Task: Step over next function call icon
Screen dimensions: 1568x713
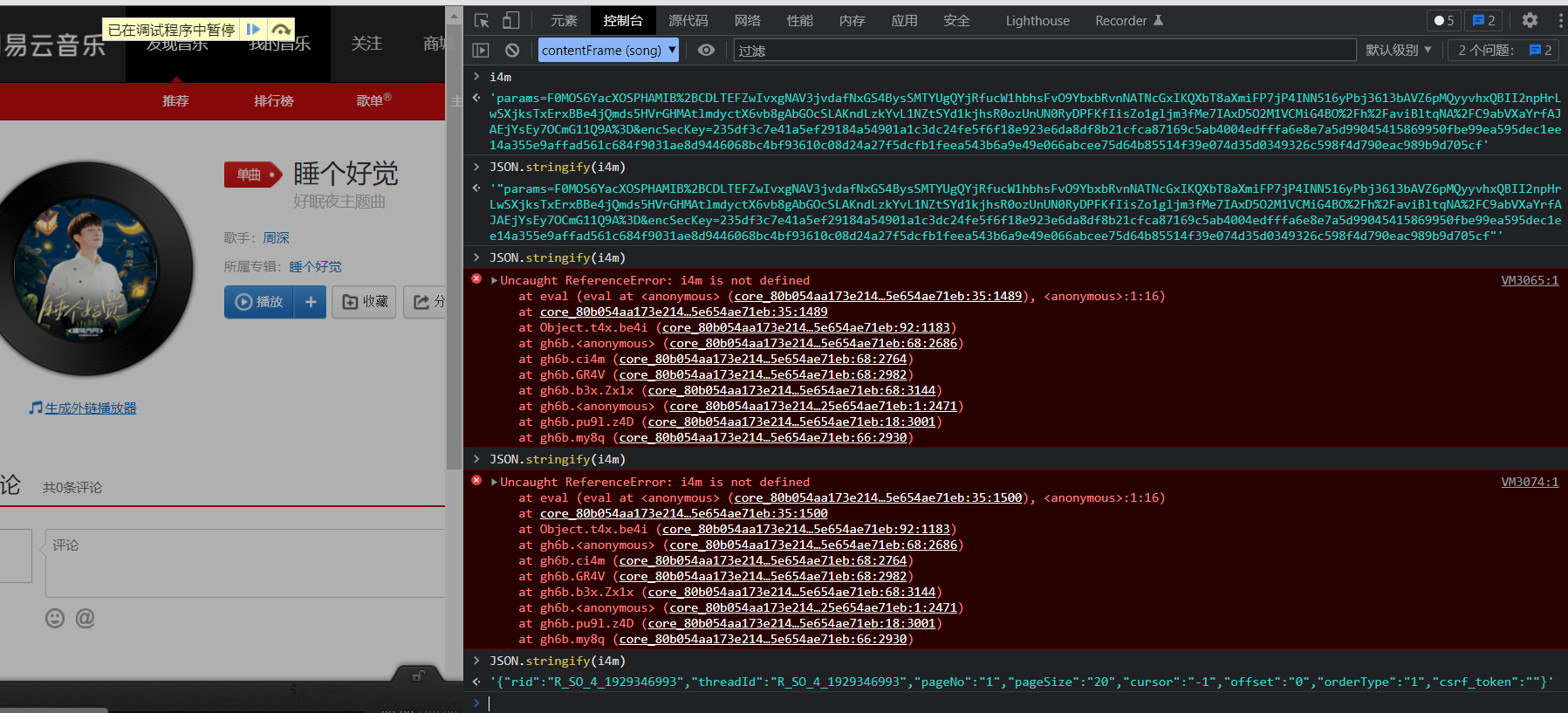Action: (280, 30)
